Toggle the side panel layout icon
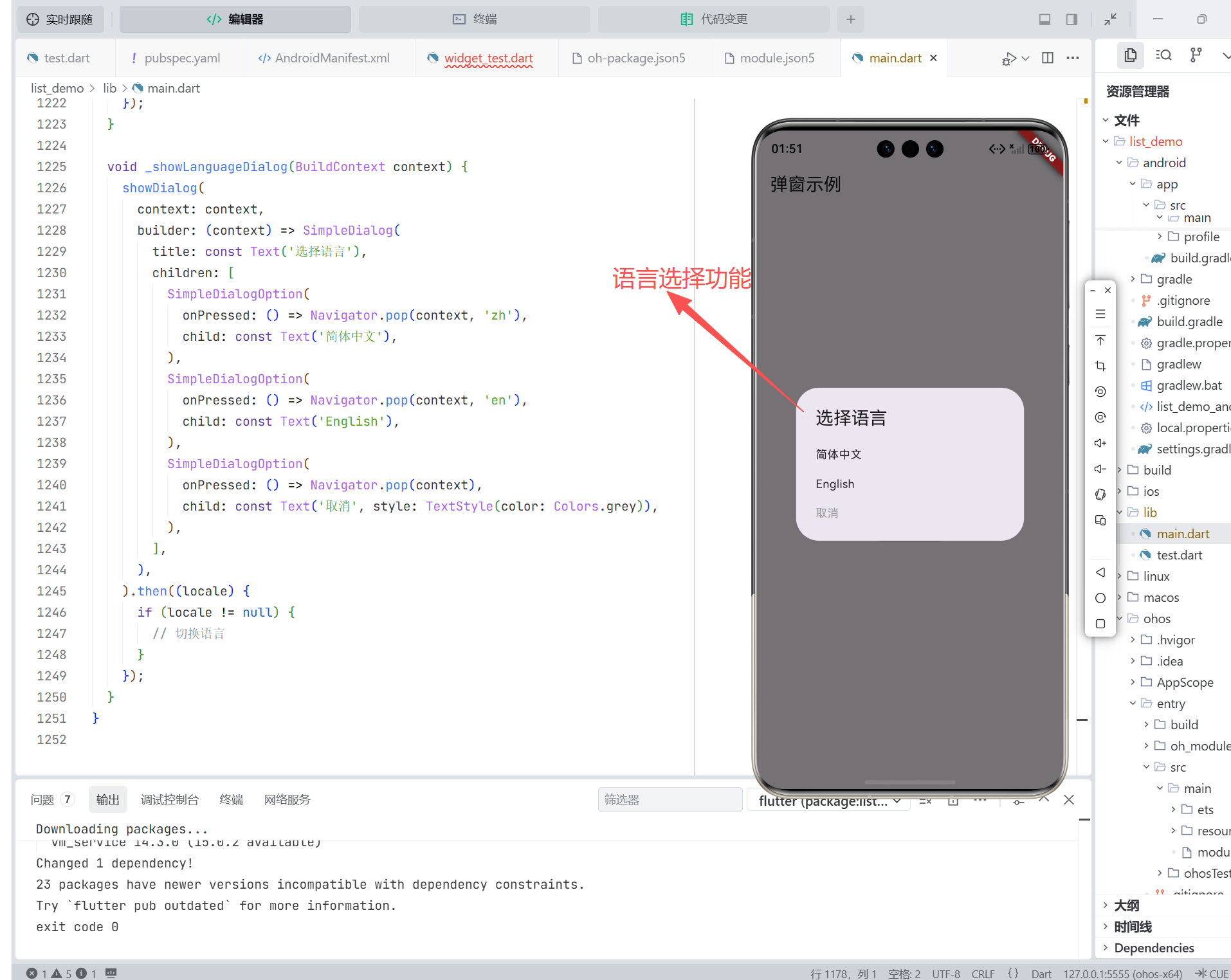The image size is (1231, 980). [1072, 19]
